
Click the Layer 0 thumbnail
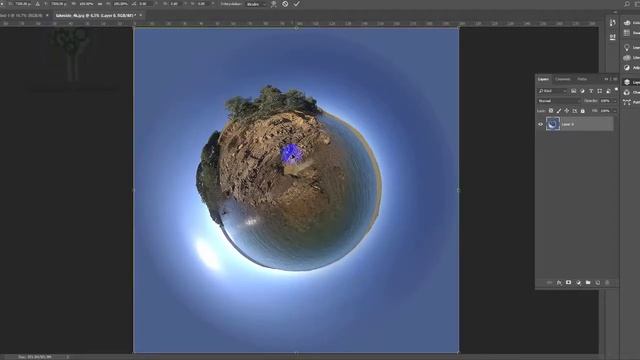553,124
